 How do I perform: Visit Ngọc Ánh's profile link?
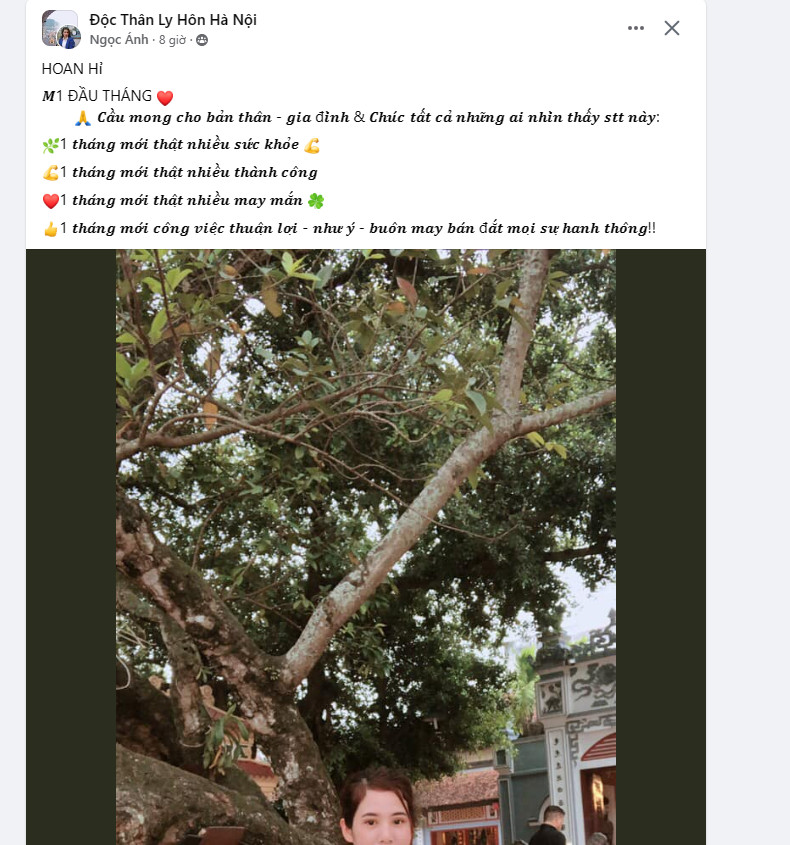point(119,40)
